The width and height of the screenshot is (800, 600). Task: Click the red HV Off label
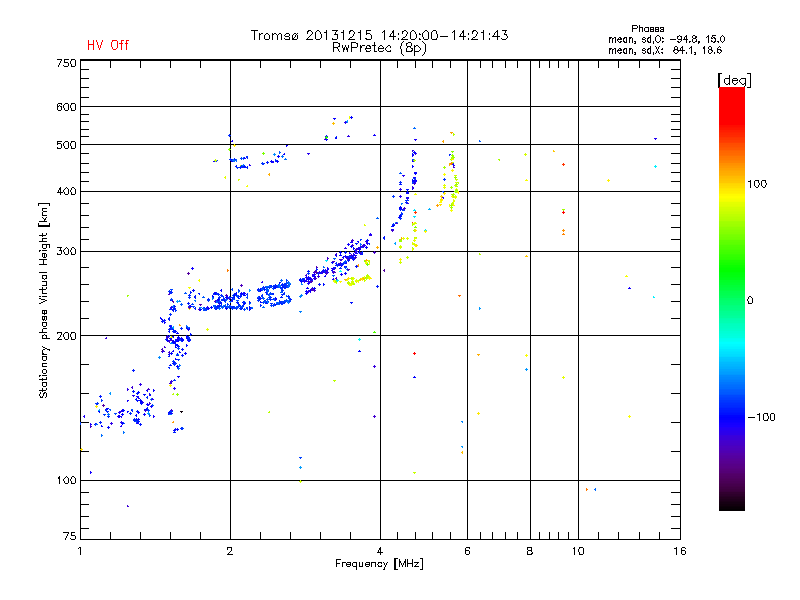click(x=107, y=45)
